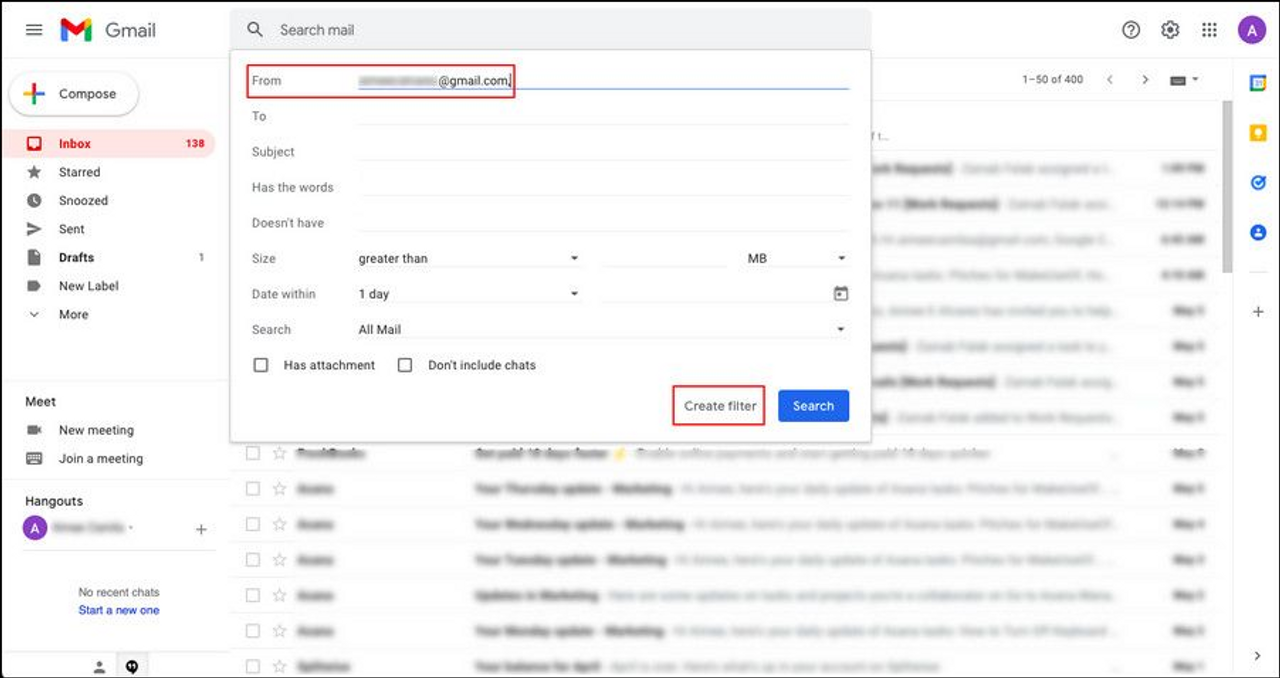Enable the Has attachment checkbox
The image size is (1280, 678).
261,365
